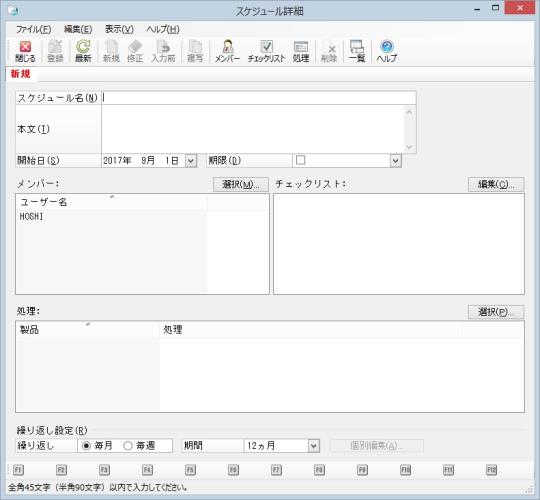Open the 一覧 list toolbar icon
Screen dimensions: 540x500
pyautogui.click(x=357, y=52)
